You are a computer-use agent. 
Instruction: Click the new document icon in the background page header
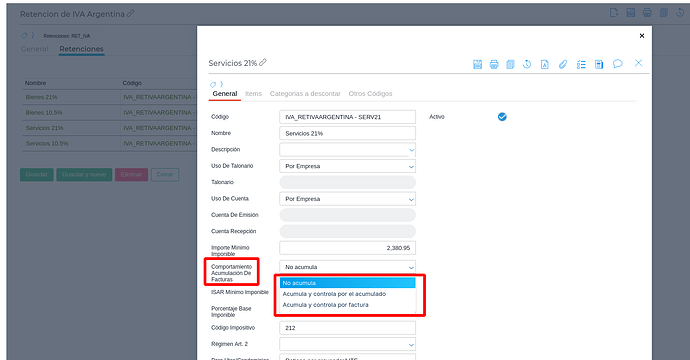(614, 13)
